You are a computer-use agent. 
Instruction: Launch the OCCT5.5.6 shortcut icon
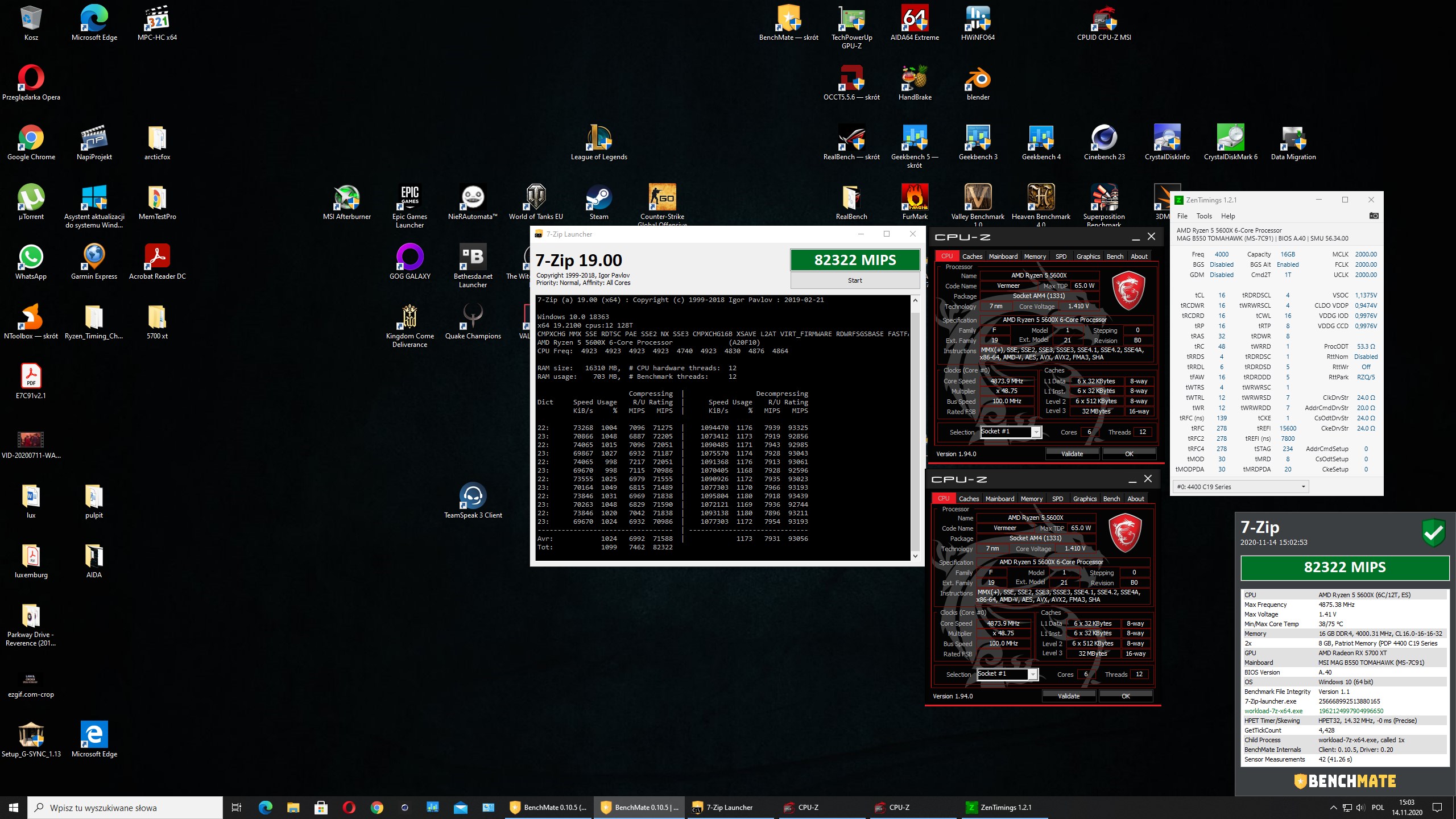coord(851,82)
